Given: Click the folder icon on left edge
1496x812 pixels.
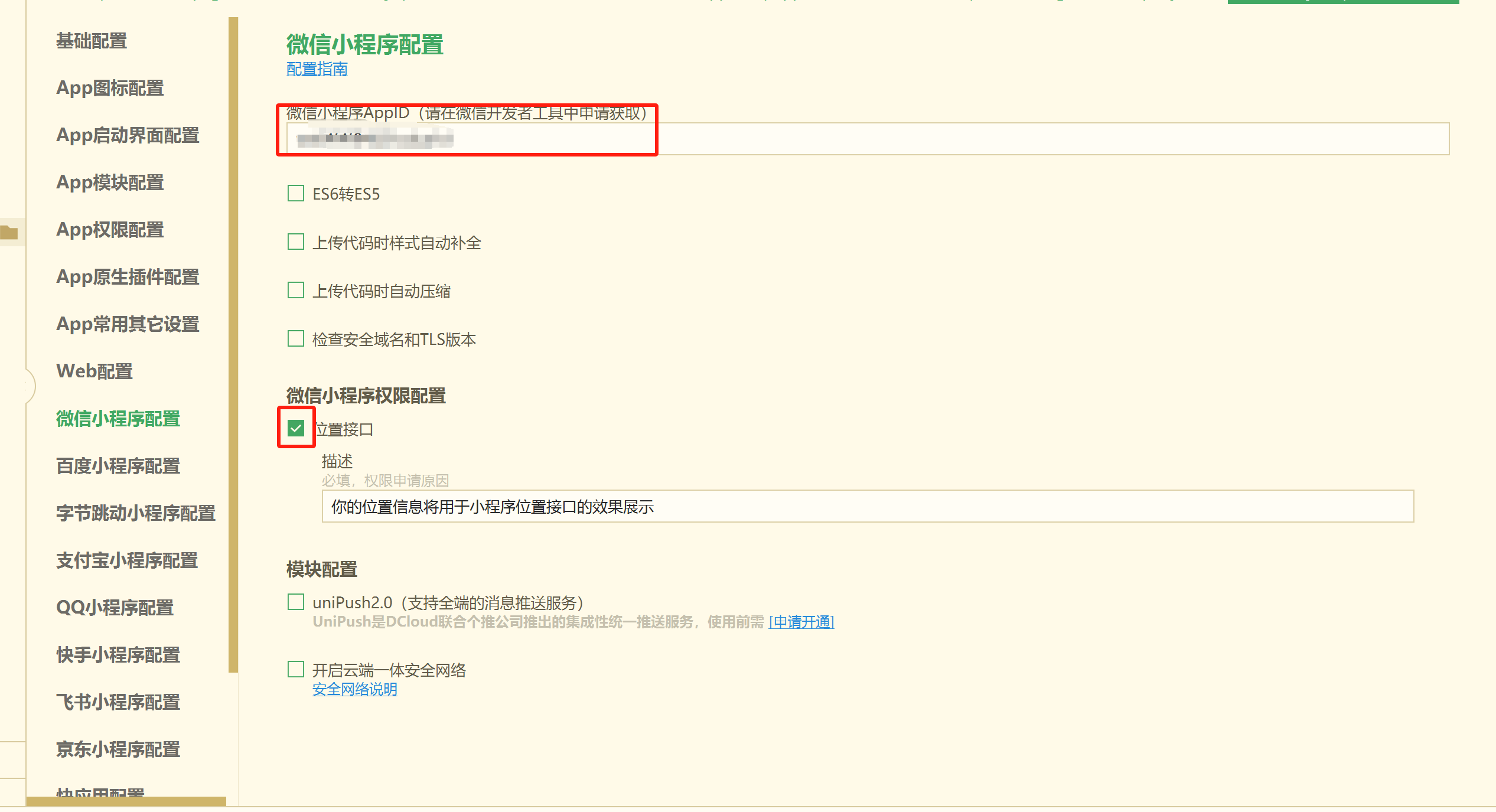Looking at the screenshot, I should (x=9, y=232).
